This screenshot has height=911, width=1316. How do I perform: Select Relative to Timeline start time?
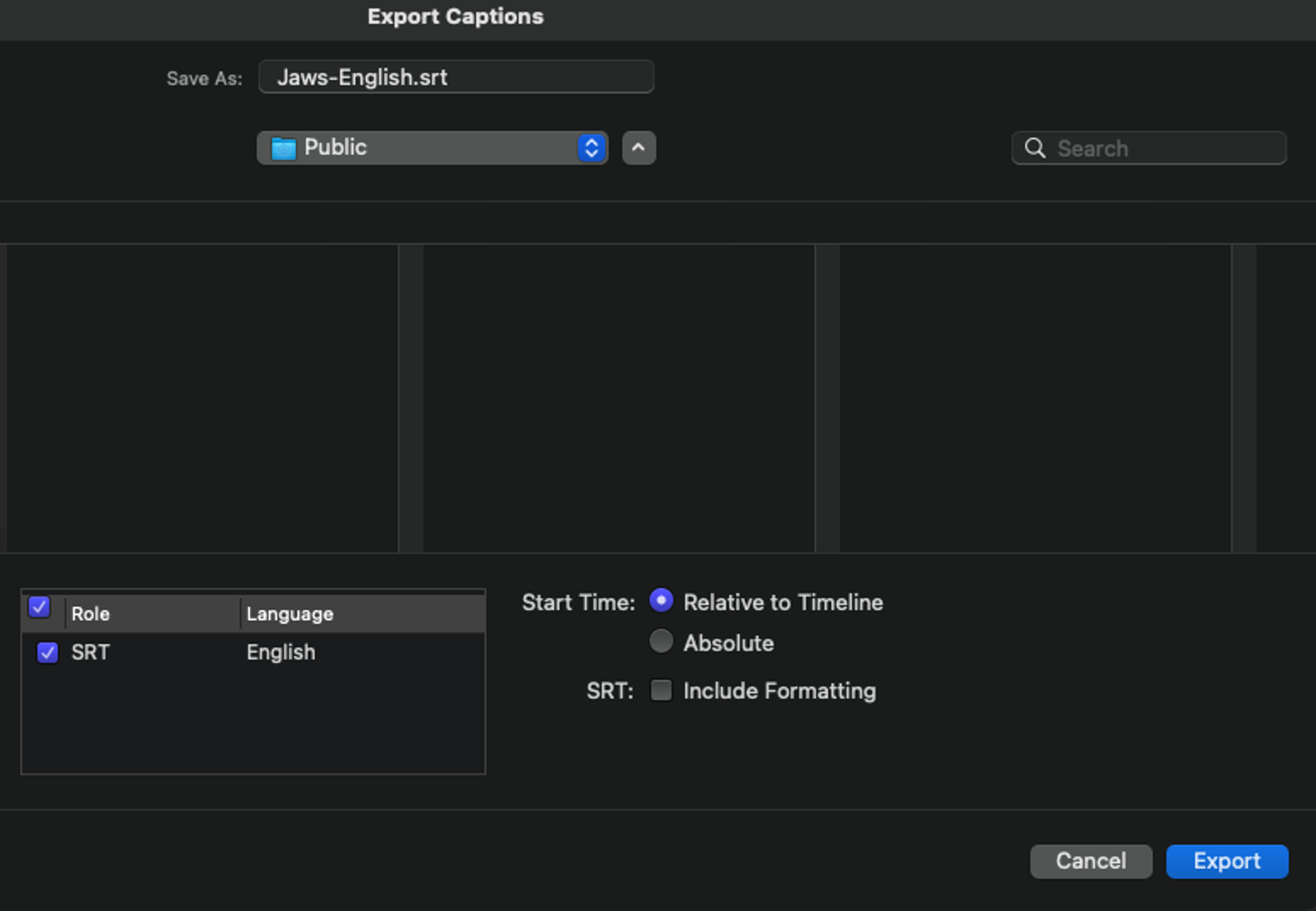point(662,601)
